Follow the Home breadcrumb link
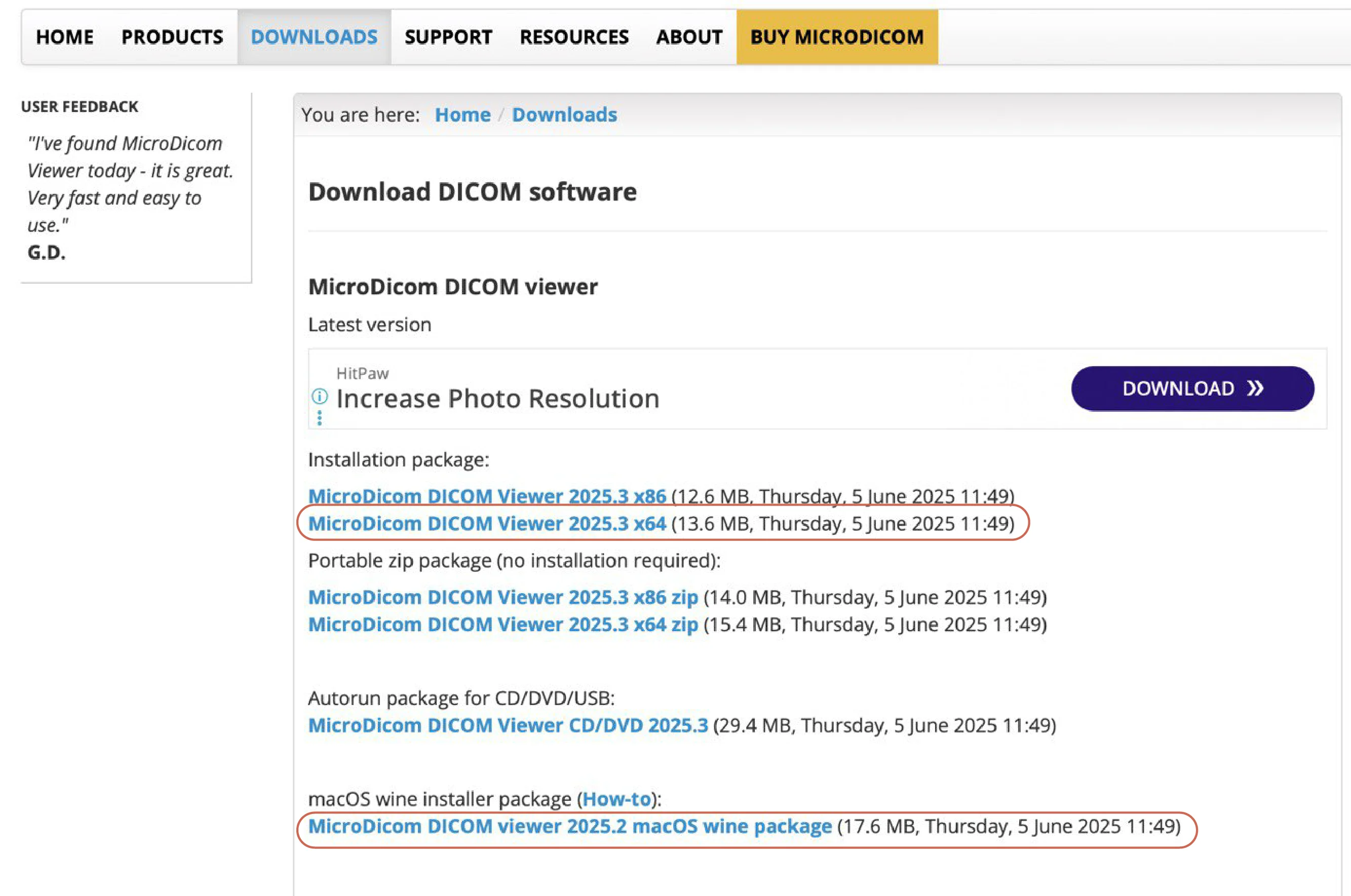Image resolution: width=1351 pixels, height=896 pixels. tap(462, 115)
